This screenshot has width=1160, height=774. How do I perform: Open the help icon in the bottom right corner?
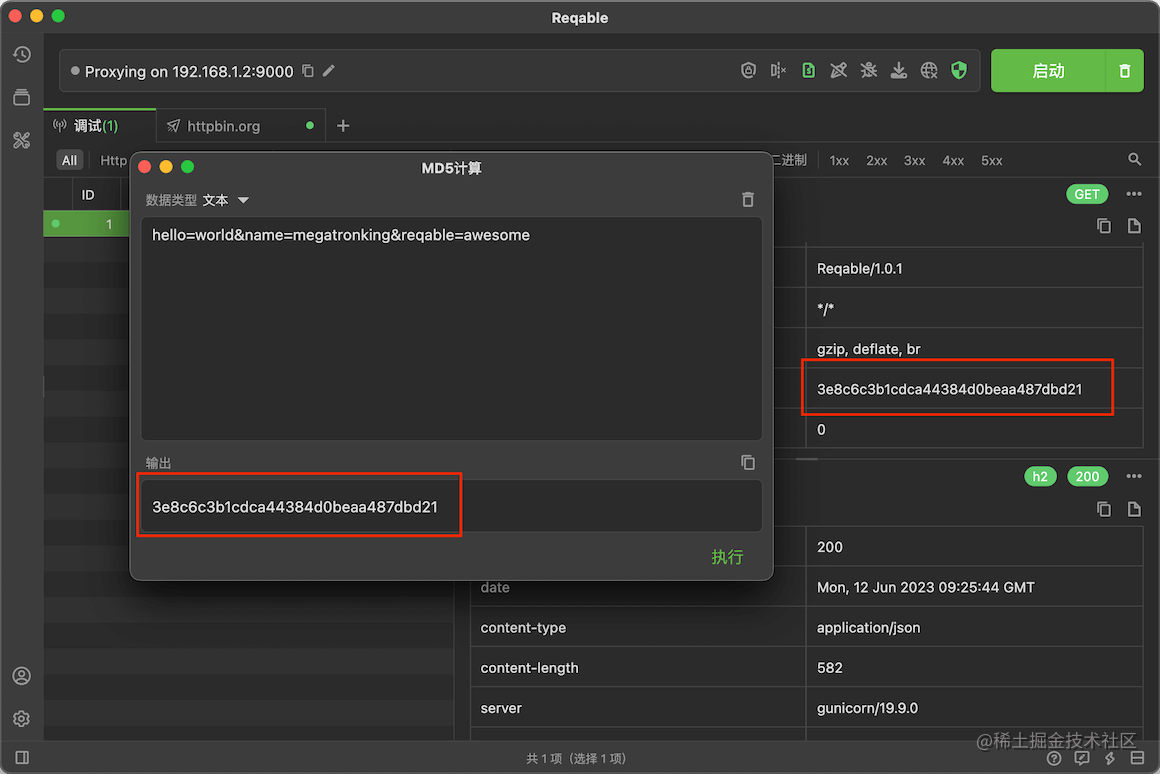pos(1054,757)
